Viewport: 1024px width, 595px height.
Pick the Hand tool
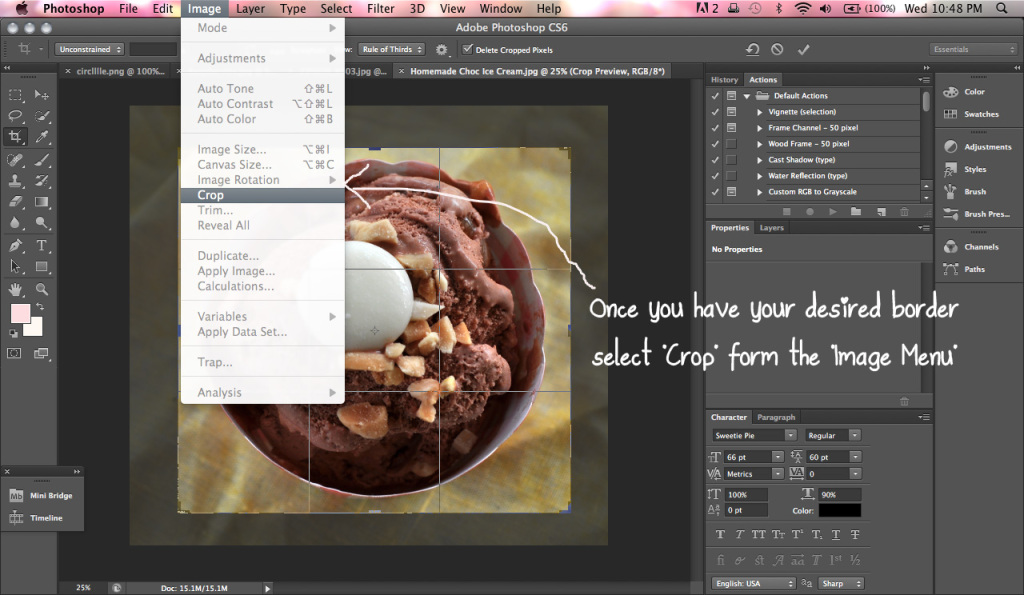[x=16, y=289]
